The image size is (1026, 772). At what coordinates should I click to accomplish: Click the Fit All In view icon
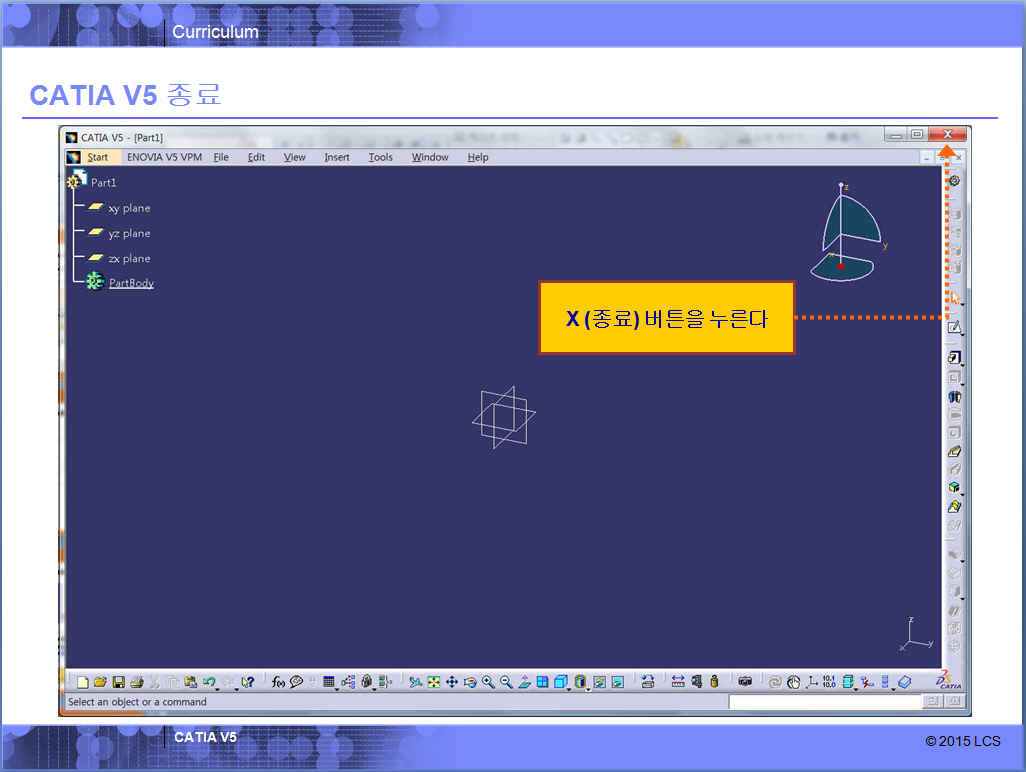point(433,682)
